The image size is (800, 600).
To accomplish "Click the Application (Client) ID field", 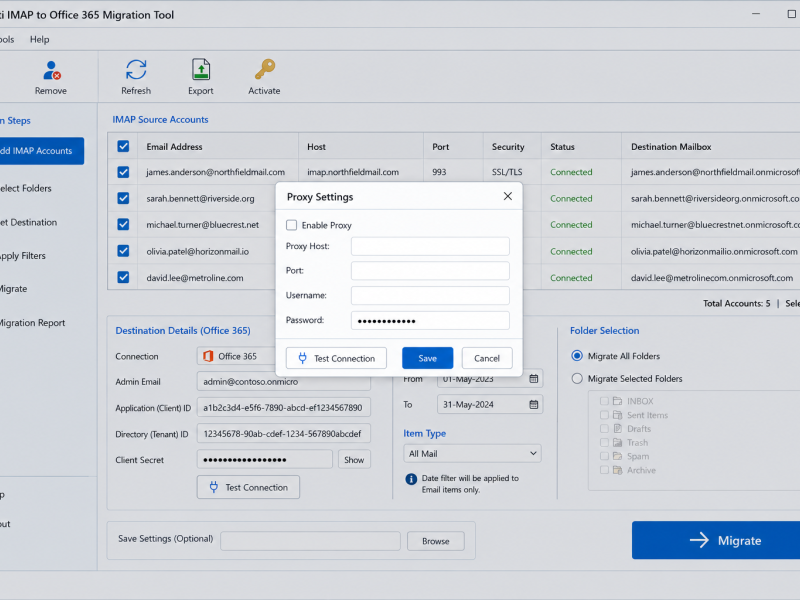I will (284, 408).
